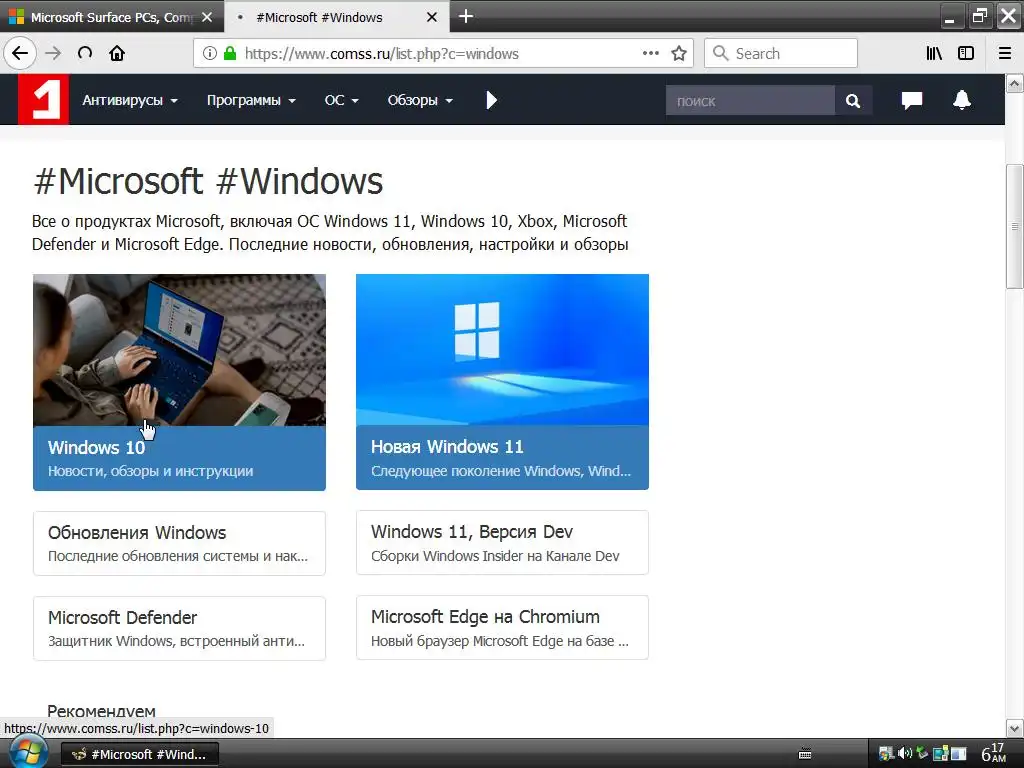Open page actions three-dots menu
The image size is (1024, 768).
650,54
